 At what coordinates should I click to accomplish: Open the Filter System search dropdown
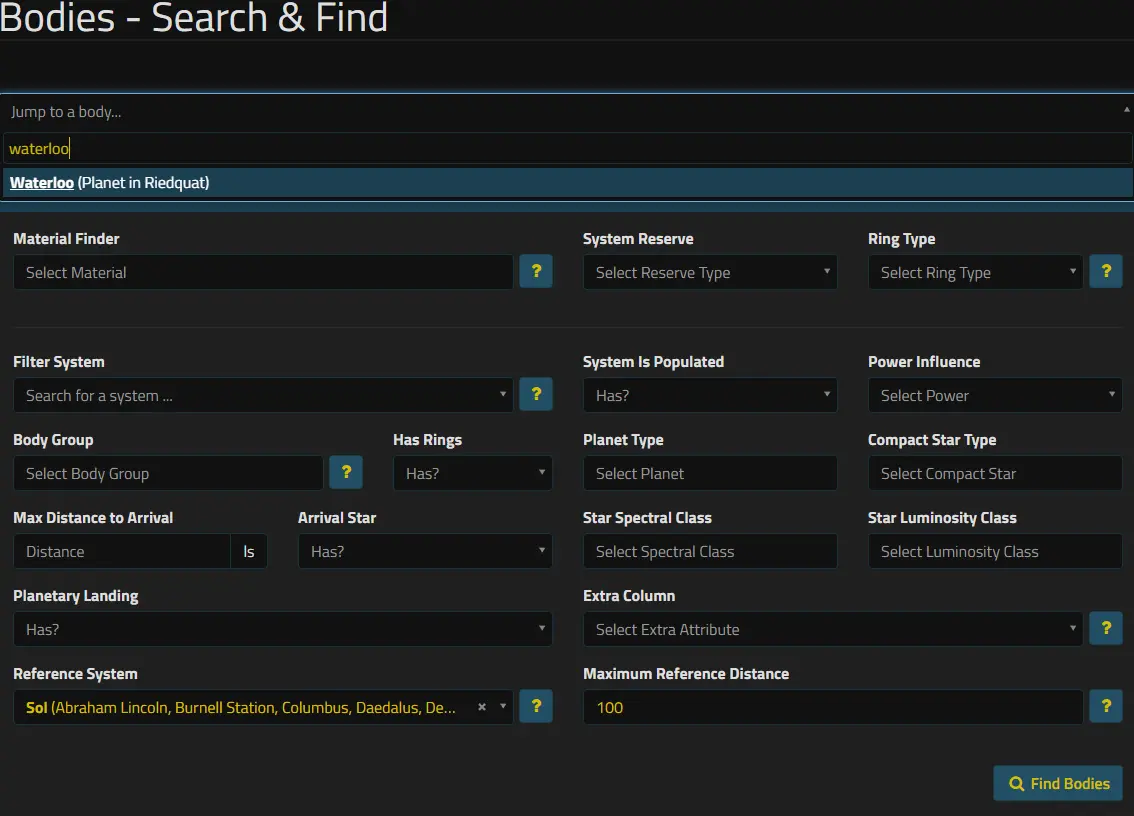[x=263, y=395]
